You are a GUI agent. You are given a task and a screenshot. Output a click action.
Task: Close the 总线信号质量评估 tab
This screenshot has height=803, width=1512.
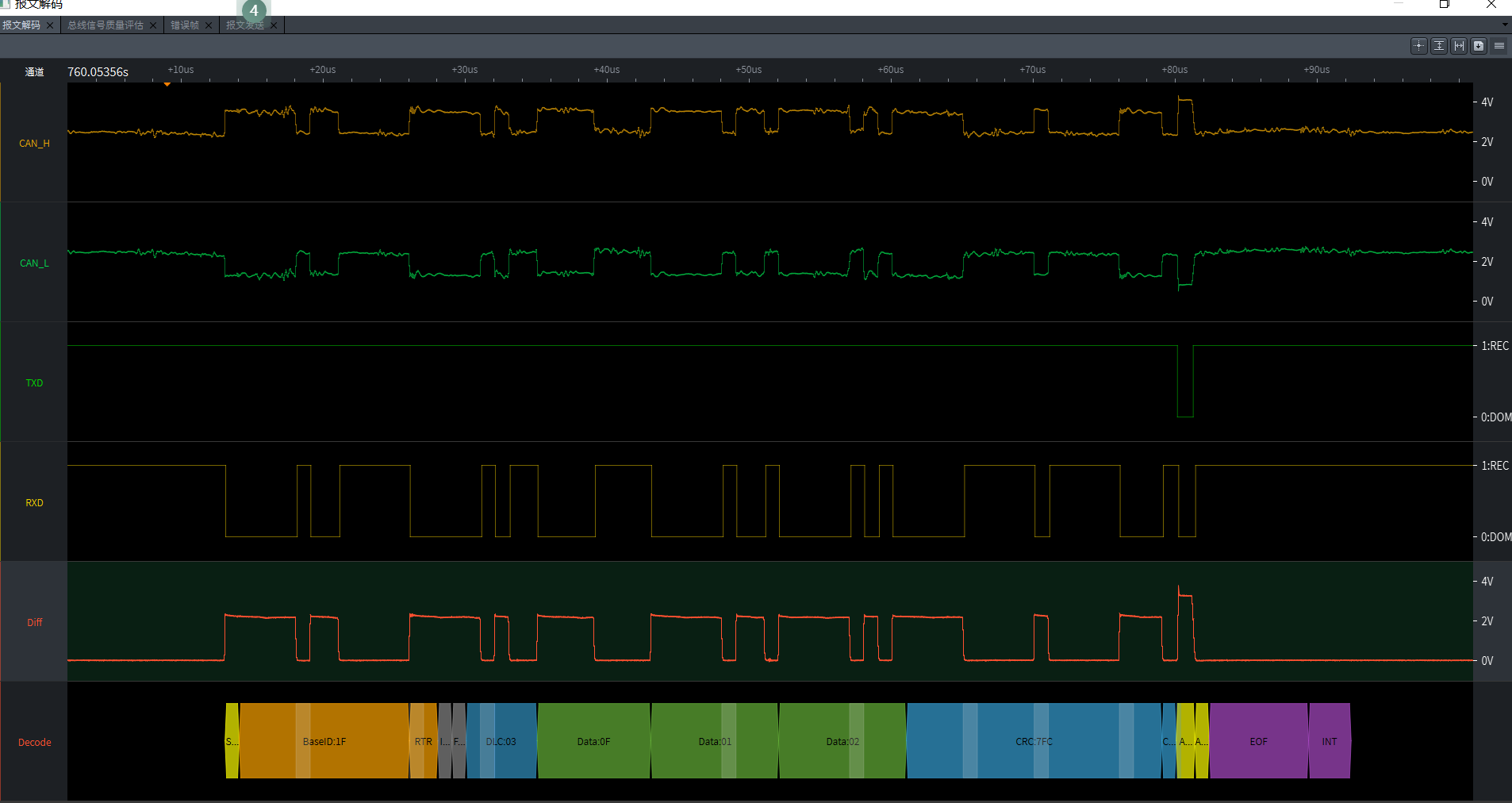click(153, 25)
